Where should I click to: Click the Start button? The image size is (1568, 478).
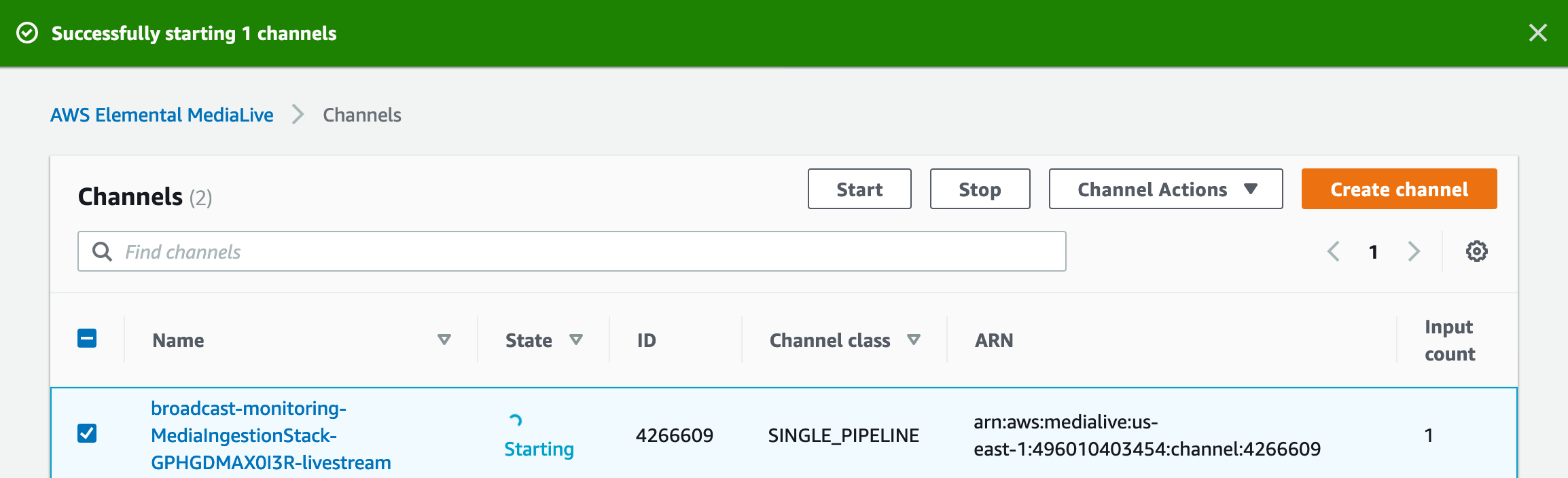point(859,189)
